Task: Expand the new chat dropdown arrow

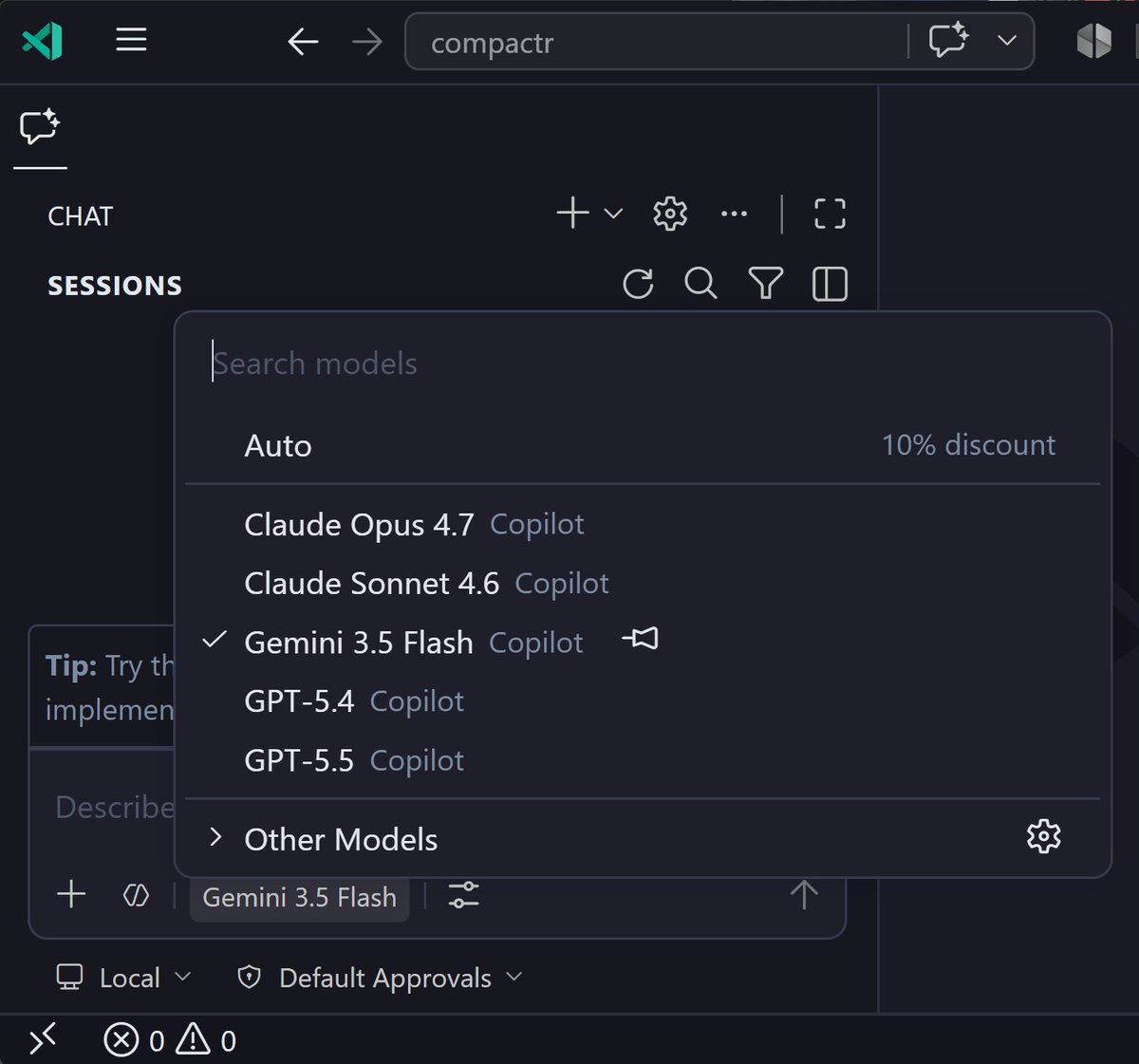Action: click(613, 214)
